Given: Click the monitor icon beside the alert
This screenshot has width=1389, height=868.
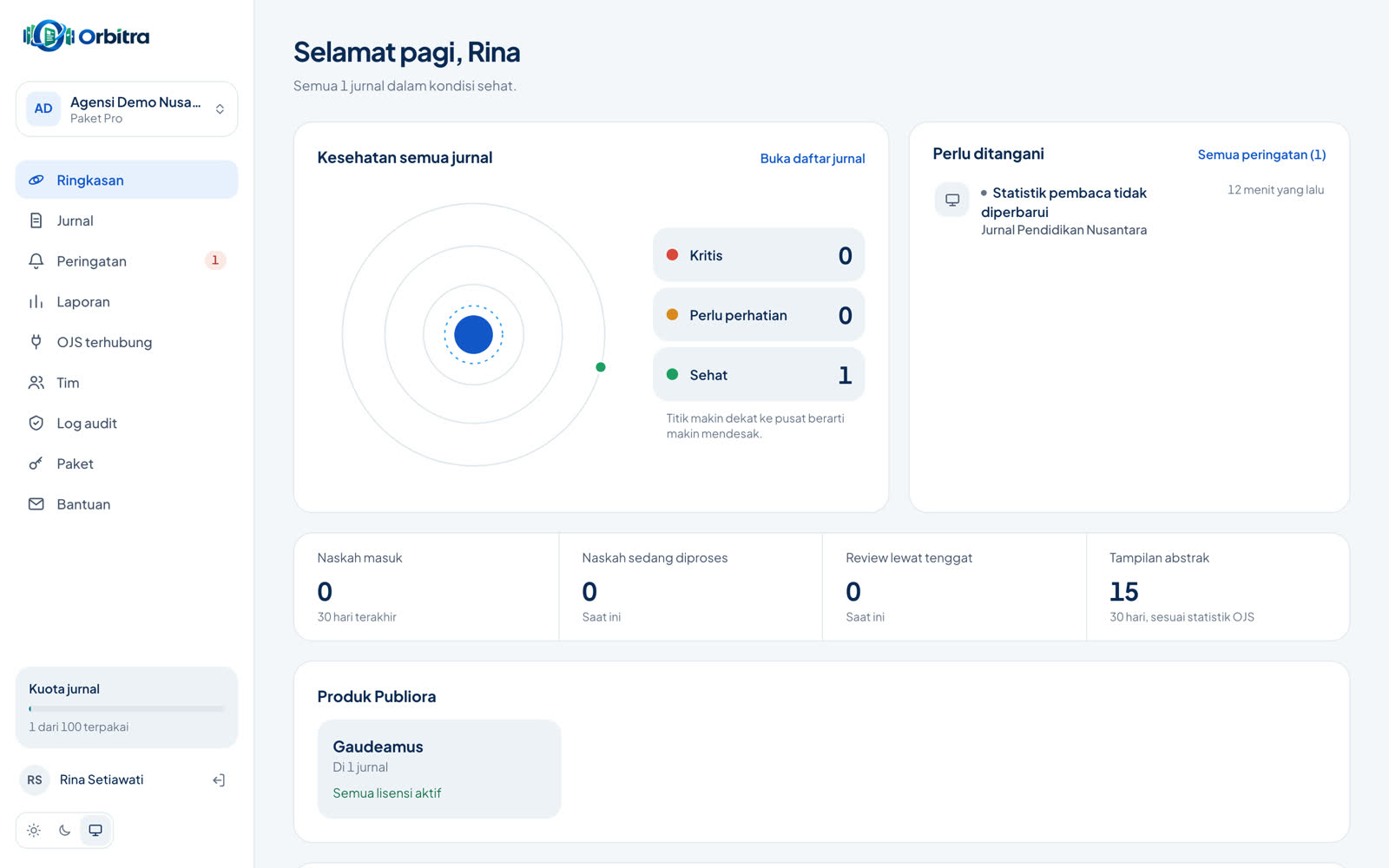Looking at the screenshot, I should [952, 200].
